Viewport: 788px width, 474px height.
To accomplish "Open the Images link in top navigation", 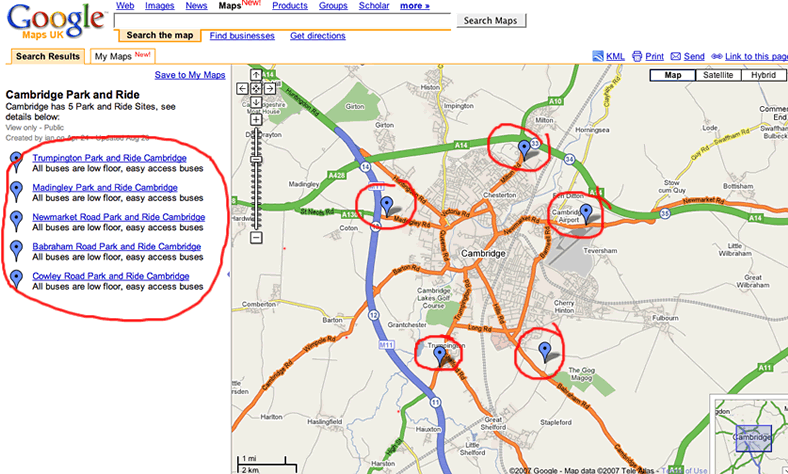I will (160, 6).
